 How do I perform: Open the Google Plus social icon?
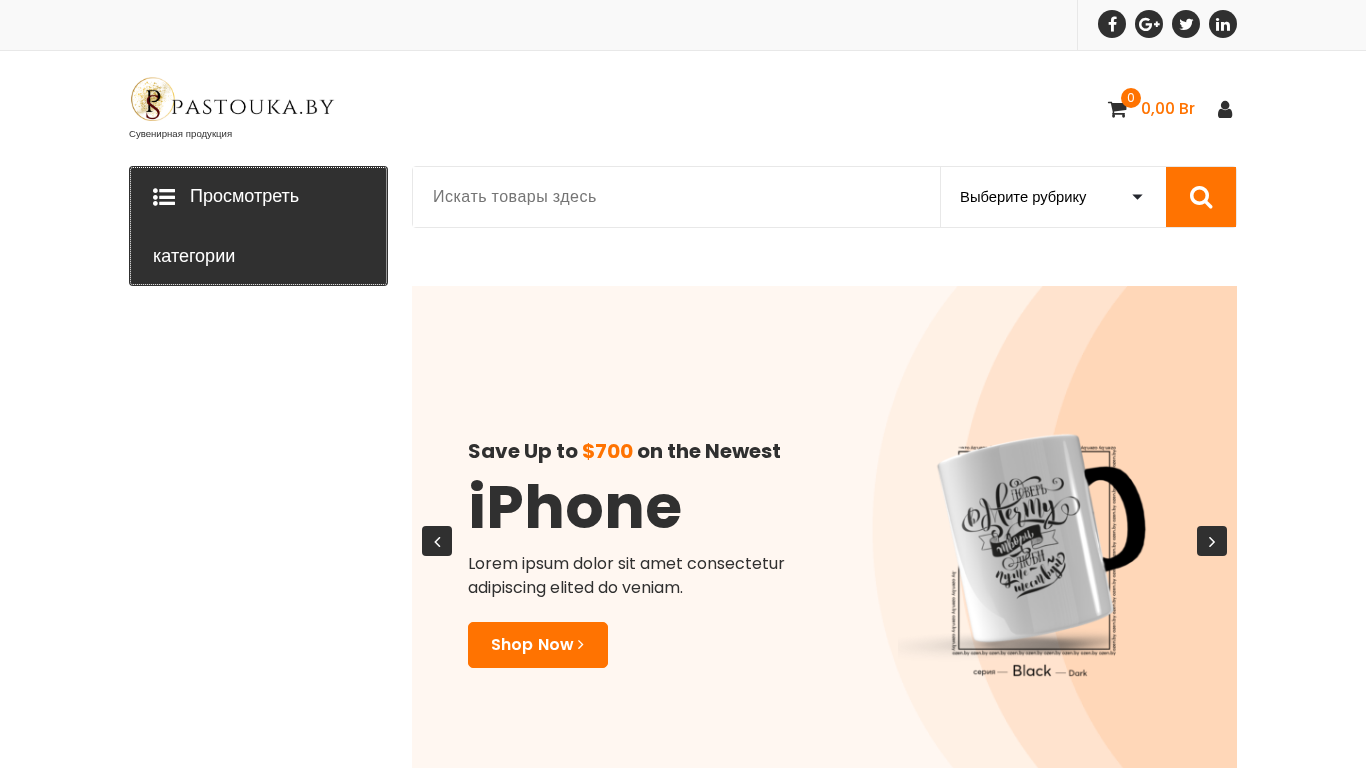click(x=1149, y=24)
